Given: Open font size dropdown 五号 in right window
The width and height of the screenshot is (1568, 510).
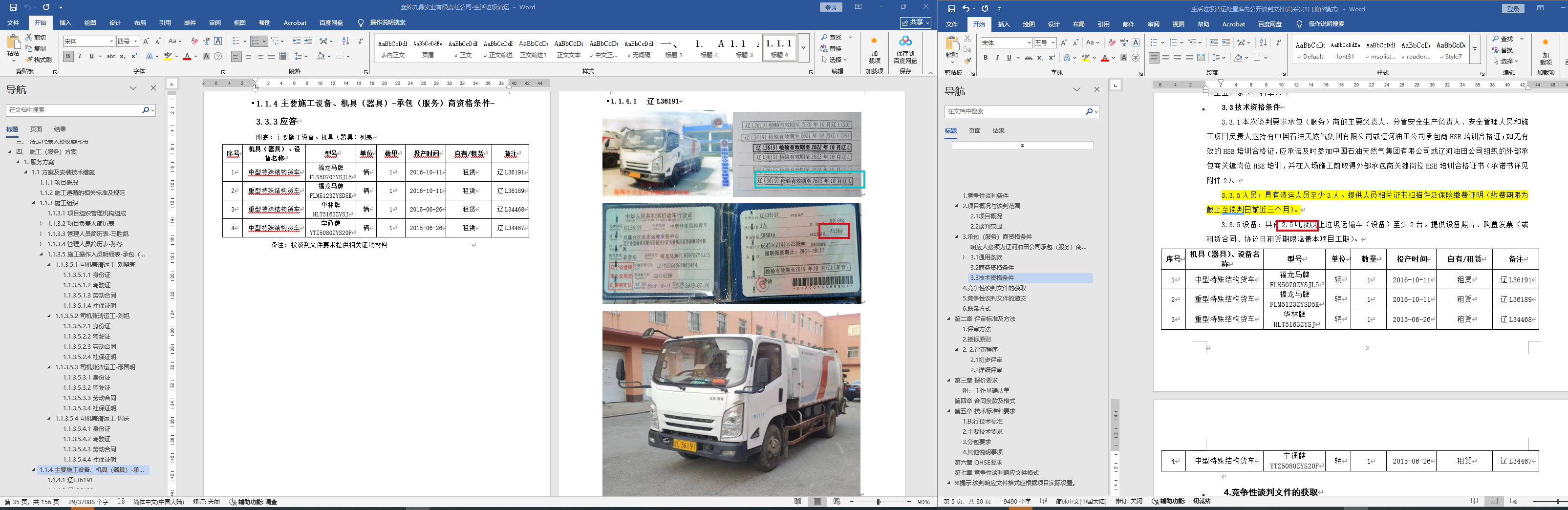Looking at the screenshot, I should [x=1054, y=42].
